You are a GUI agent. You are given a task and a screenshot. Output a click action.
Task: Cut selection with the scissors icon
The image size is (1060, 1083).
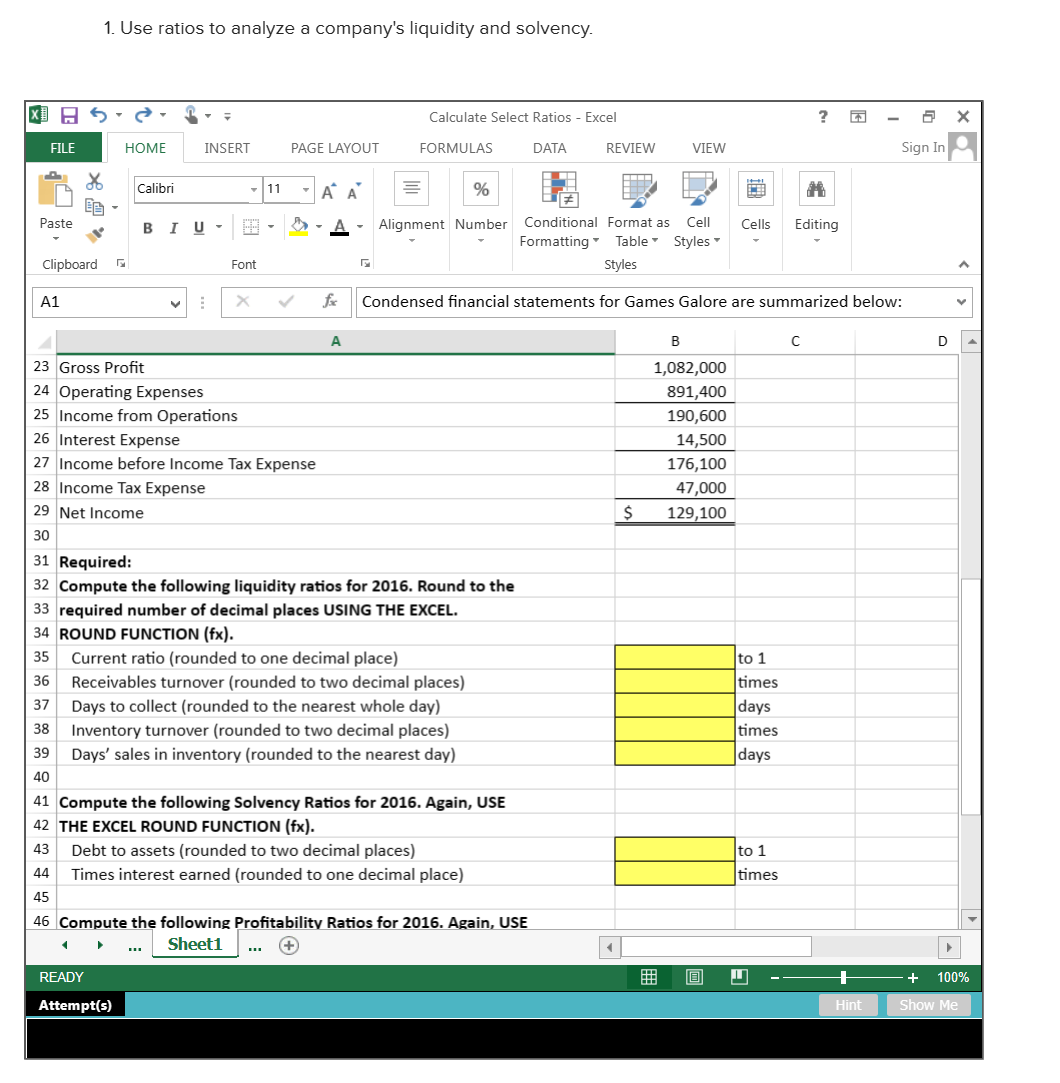95,182
